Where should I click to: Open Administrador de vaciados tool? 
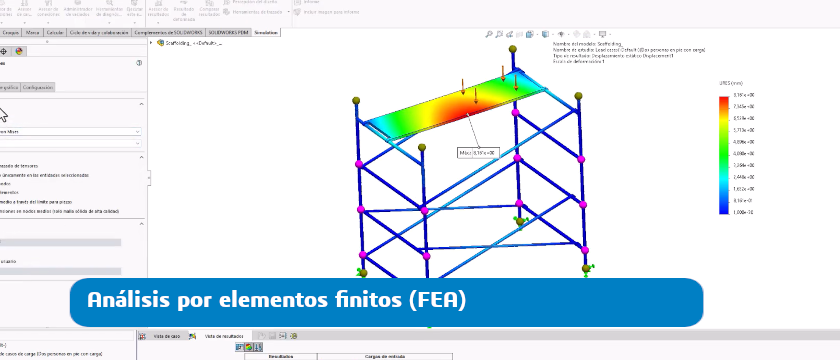78,9
